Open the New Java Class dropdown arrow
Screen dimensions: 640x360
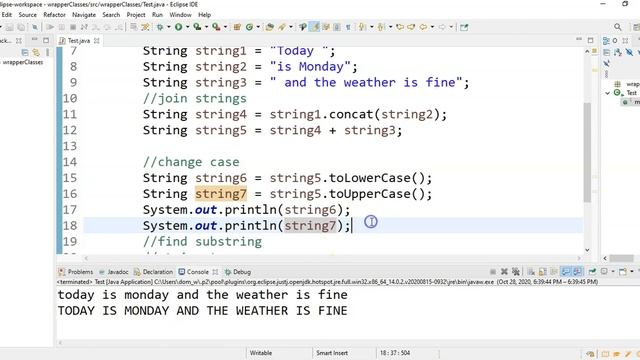click(x=258, y=27)
